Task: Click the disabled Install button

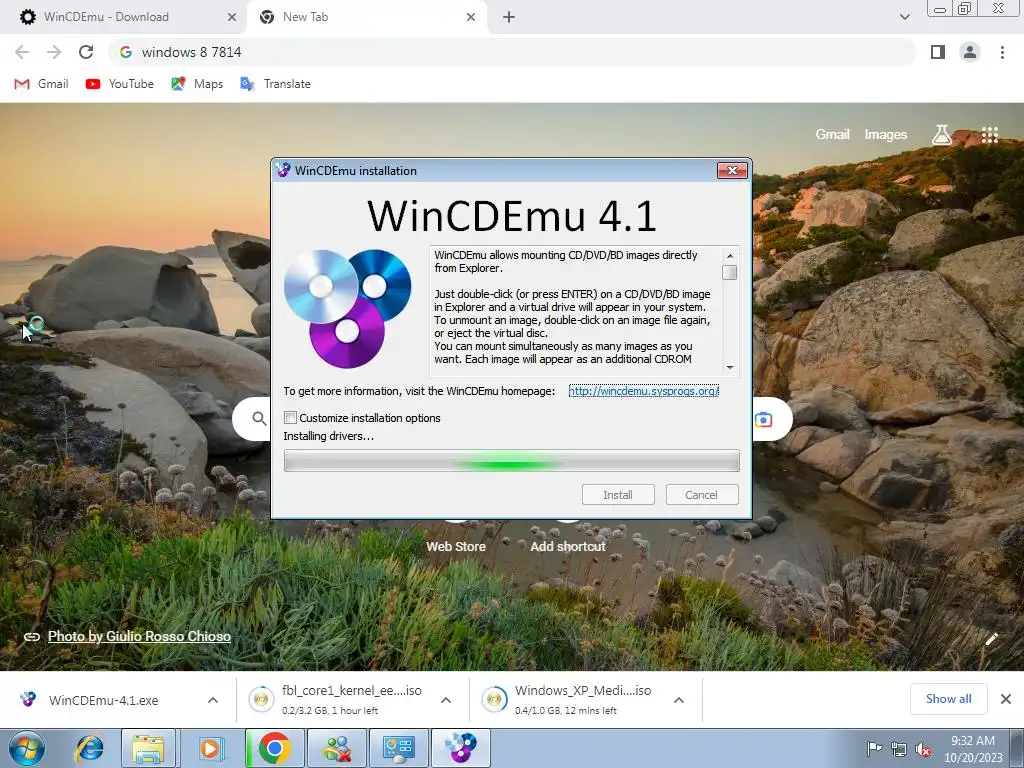Action: point(618,494)
